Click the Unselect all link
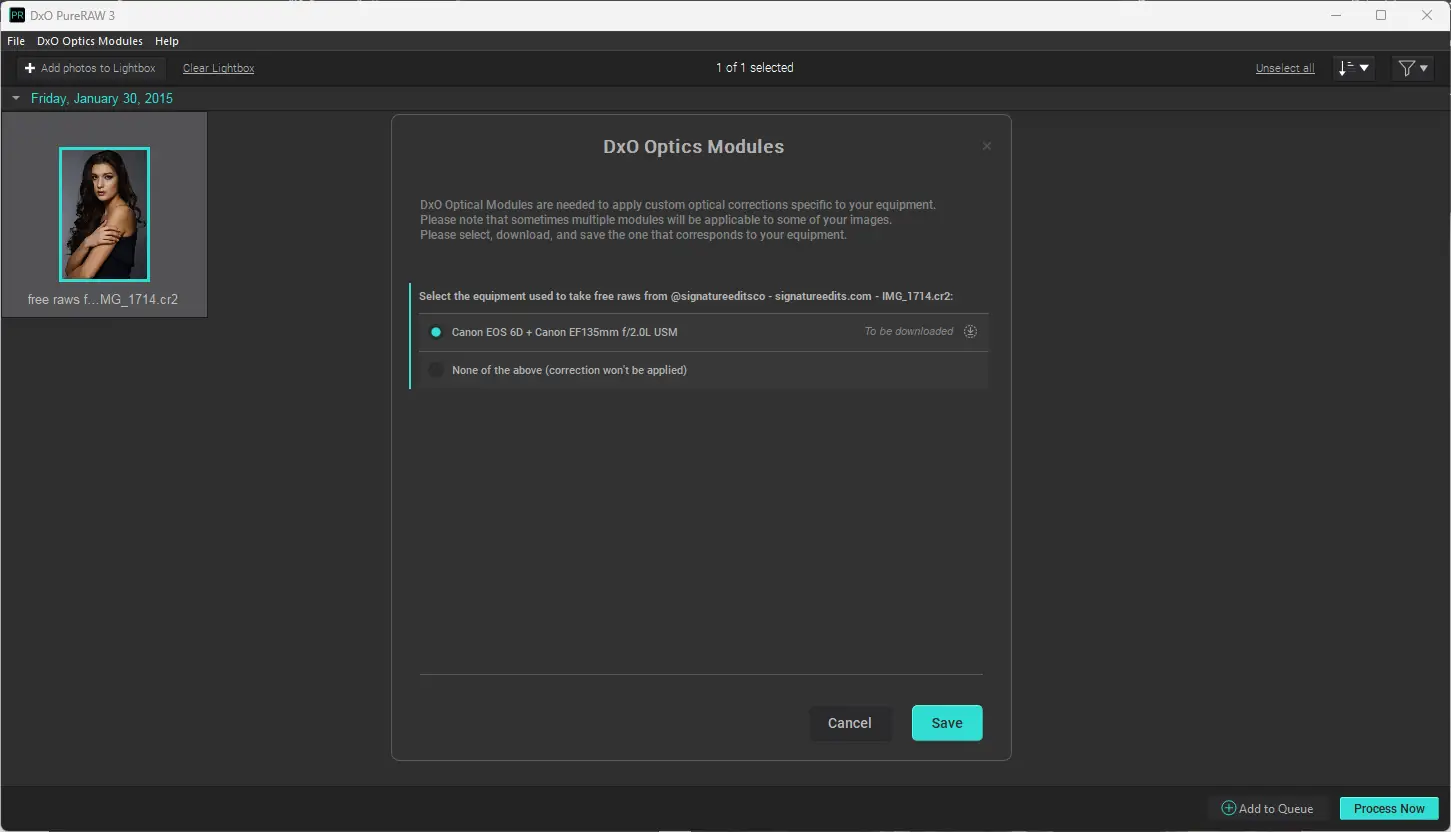Screen dimensions: 1451x832 point(1285,68)
